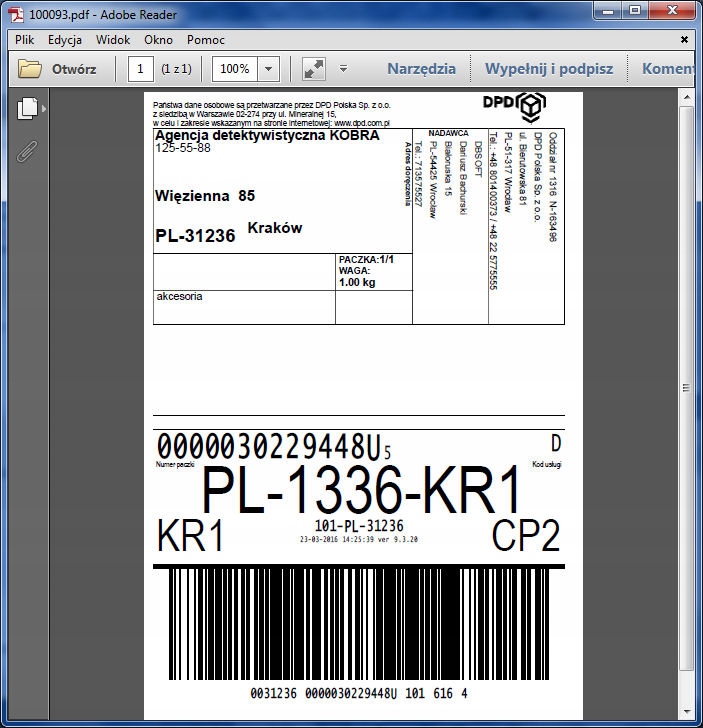Click the DPD logo on the label
The width and height of the screenshot is (703, 728).
click(x=514, y=107)
